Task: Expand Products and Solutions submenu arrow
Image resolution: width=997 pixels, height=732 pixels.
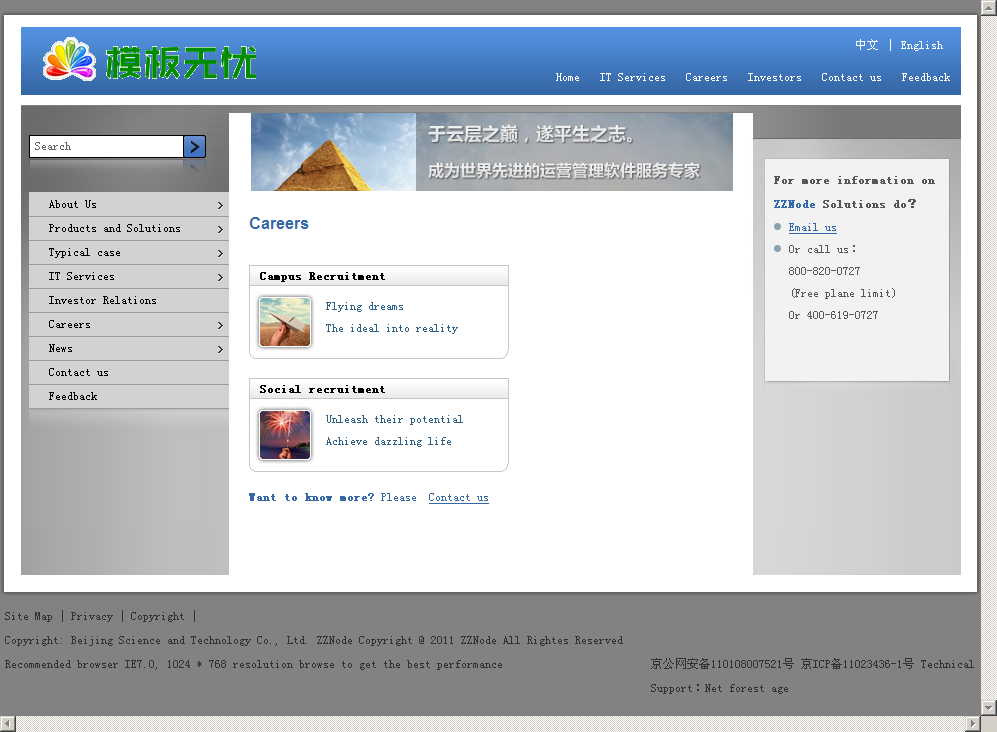Action: (x=220, y=229)
